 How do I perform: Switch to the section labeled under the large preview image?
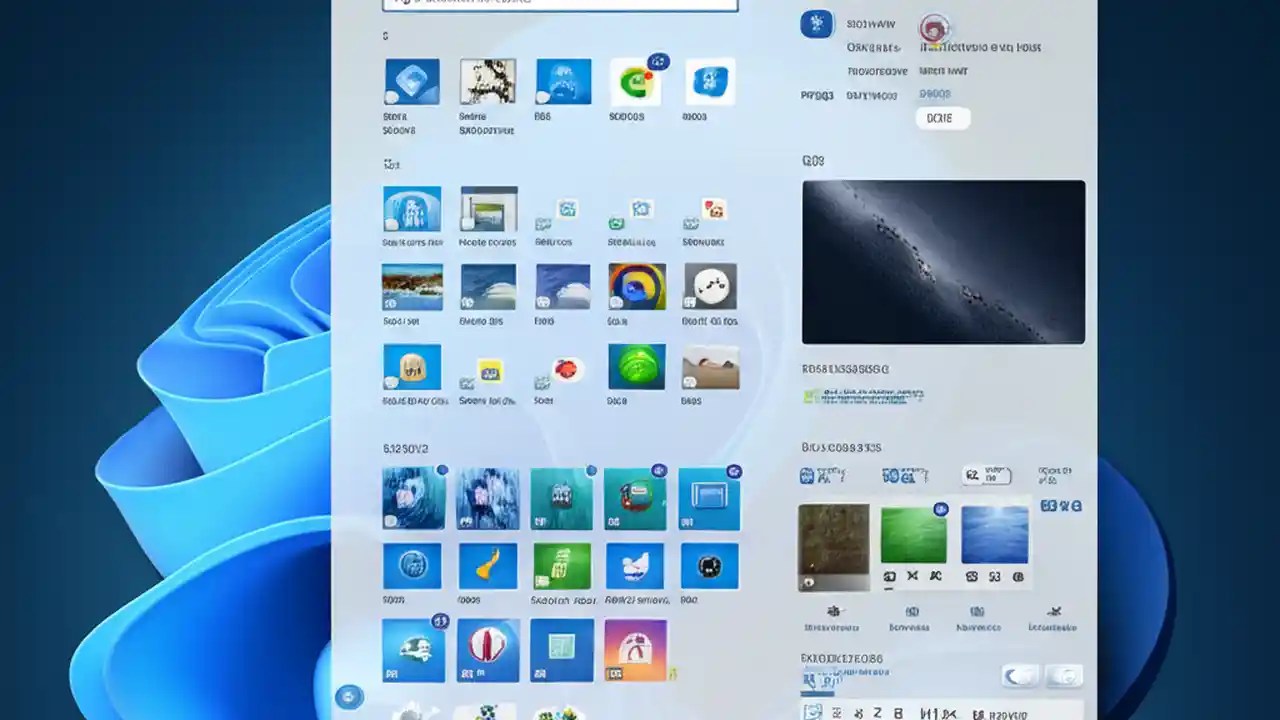tap(845, 369)
